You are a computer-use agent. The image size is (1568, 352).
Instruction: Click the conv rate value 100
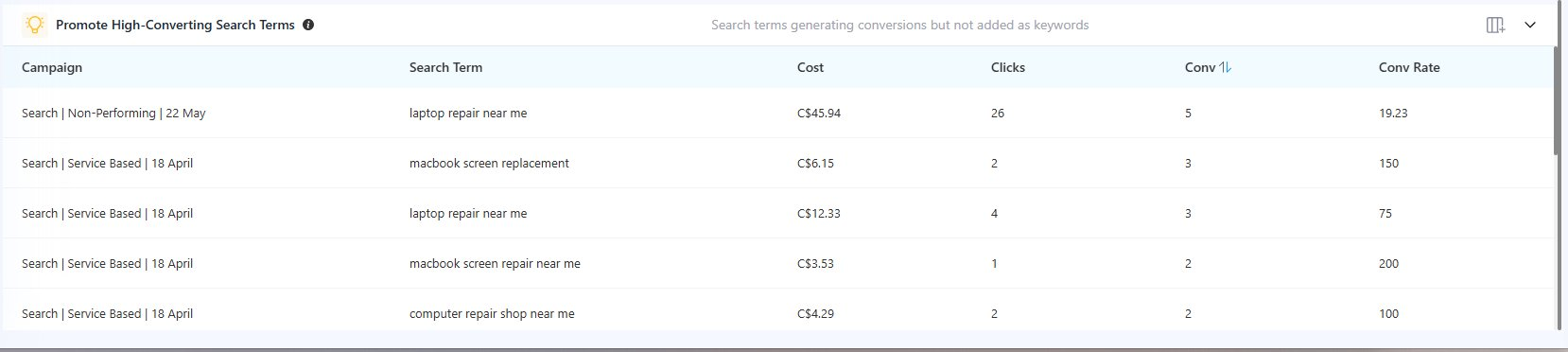point(1388,313)
